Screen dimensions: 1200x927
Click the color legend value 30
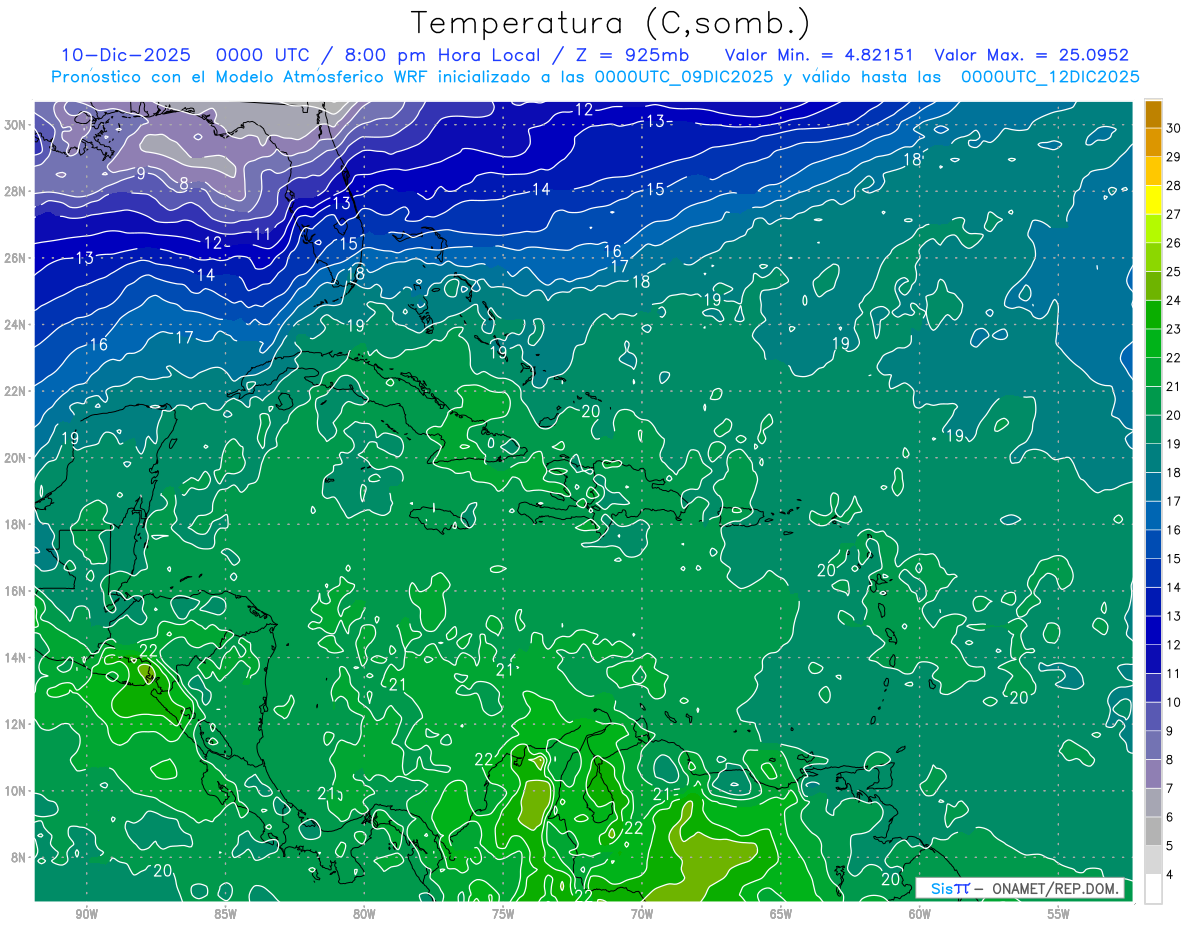pyautogui.click(x=1175, y=128)
